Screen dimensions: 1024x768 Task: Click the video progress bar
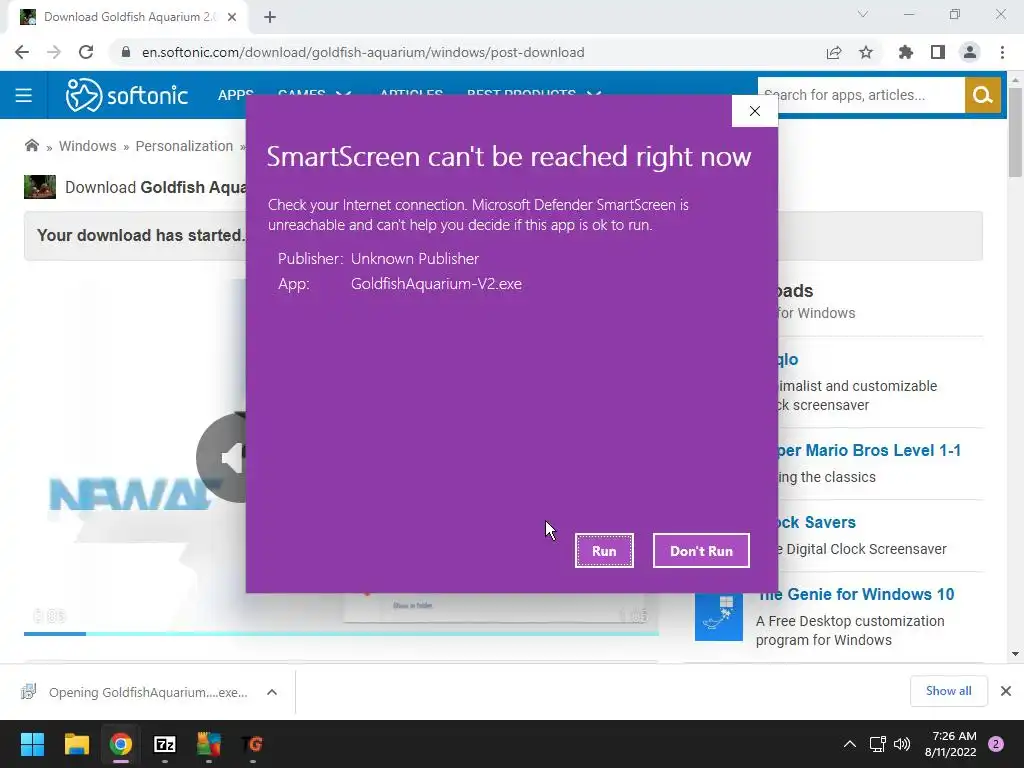341,633
